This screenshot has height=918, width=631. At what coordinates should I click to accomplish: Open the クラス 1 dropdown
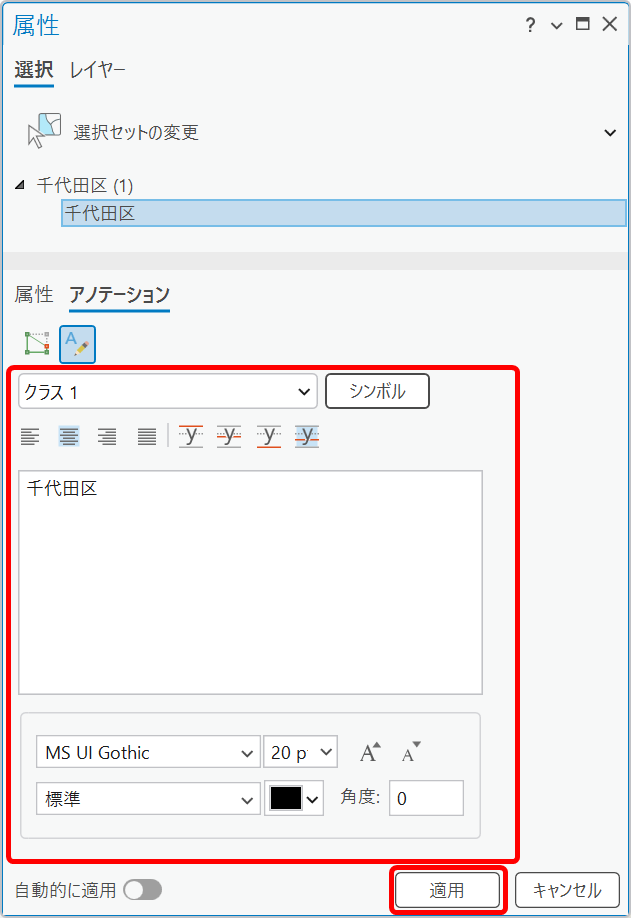tap(167, 392)
